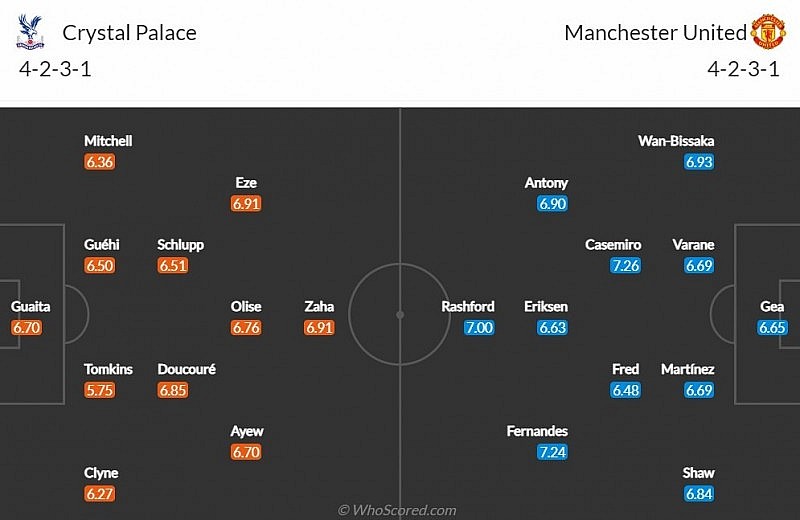Click the player name Wan-Bissaka
Viewport: 800px width, 520px height.
[x=676, y=141]
